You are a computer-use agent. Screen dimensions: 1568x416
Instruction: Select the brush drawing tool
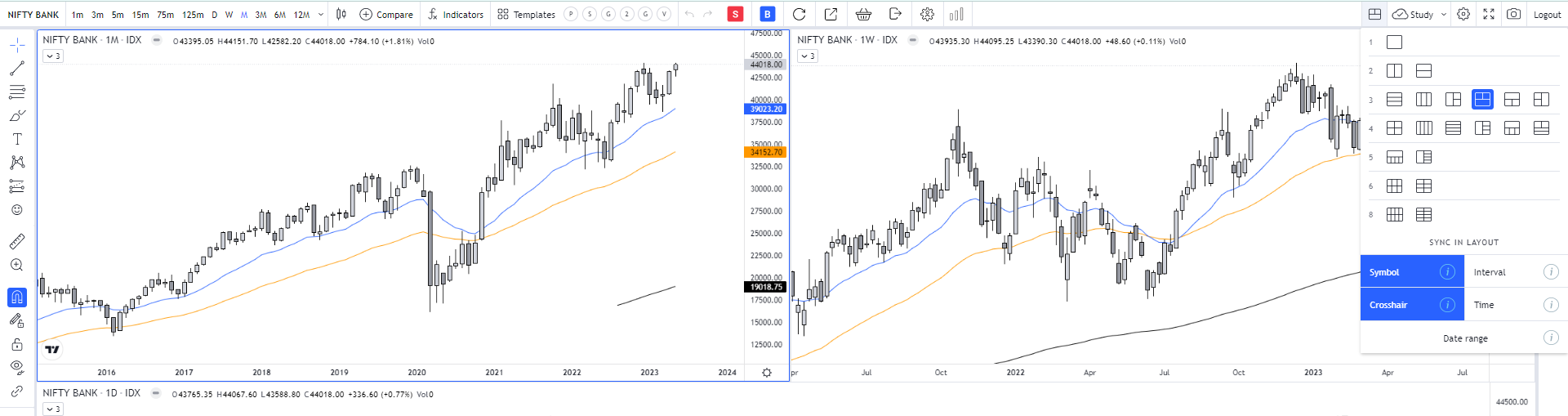click(x=17, y=116)
